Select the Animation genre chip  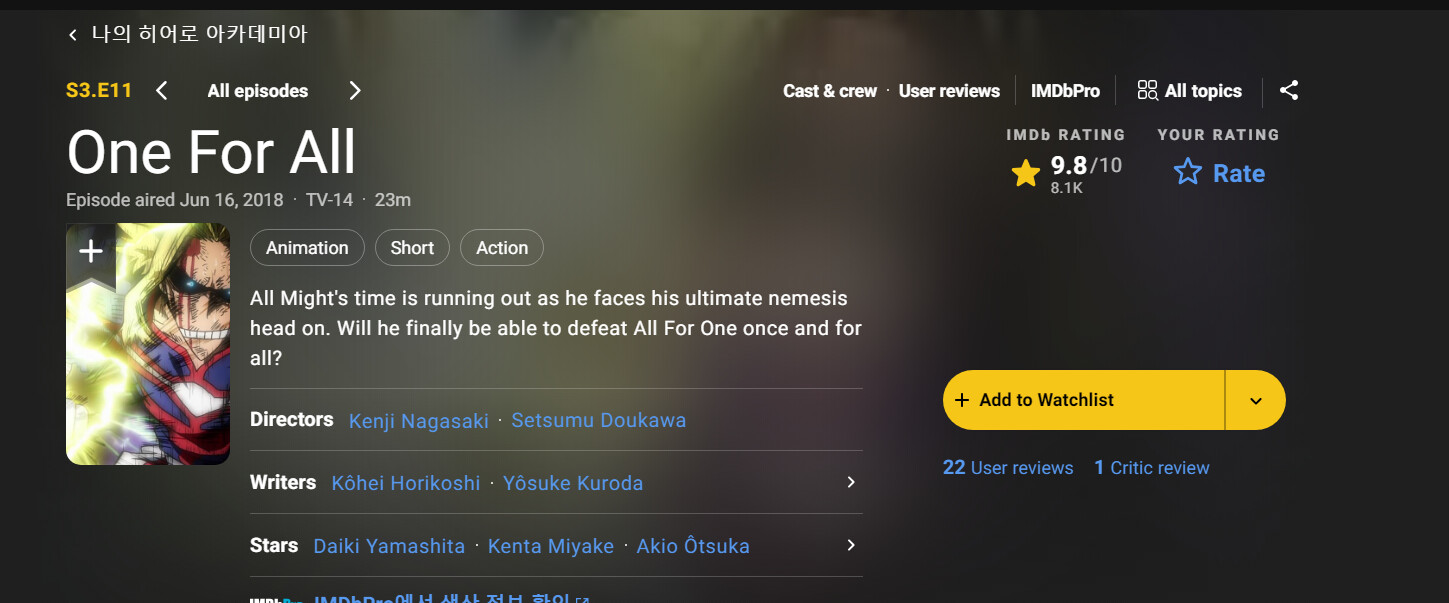(307, 248)
